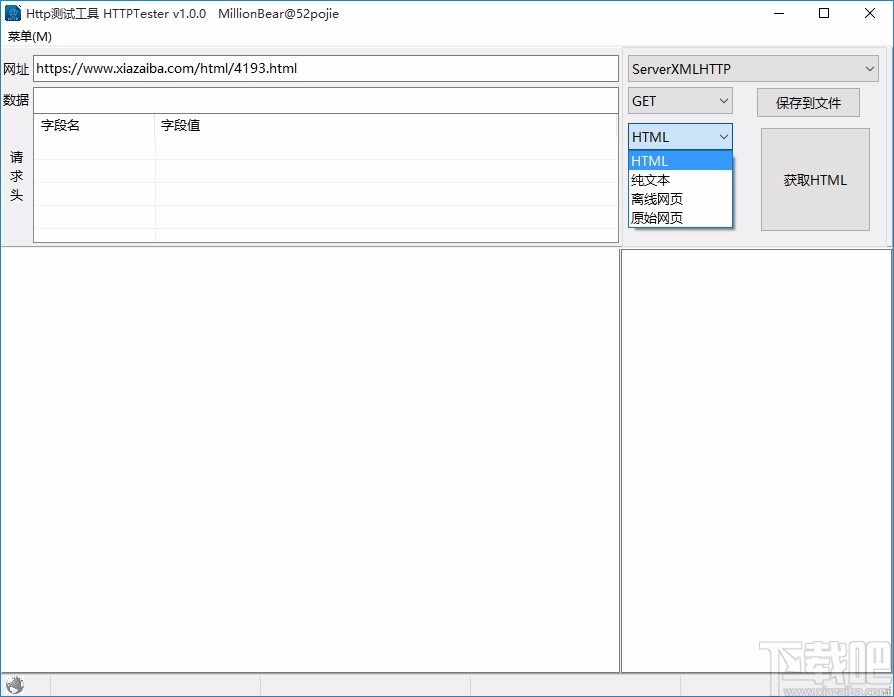Select the 字段值 column header

coord(181,125)
